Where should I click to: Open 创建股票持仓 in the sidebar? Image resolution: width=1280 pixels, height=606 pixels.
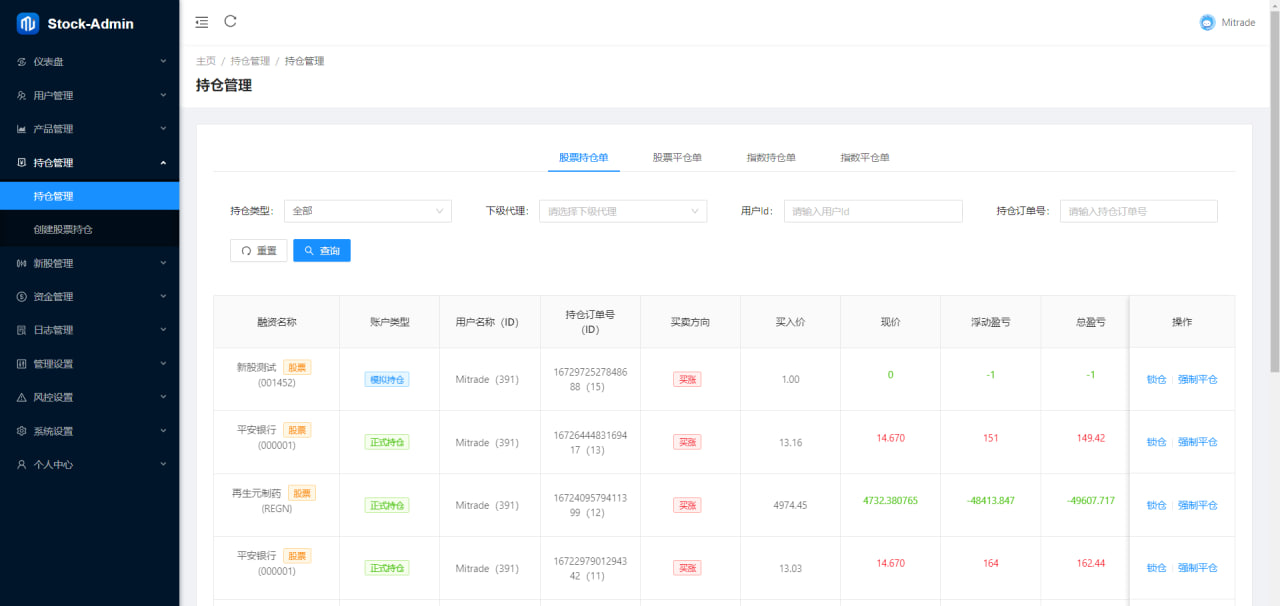click(x=63, y=230)
